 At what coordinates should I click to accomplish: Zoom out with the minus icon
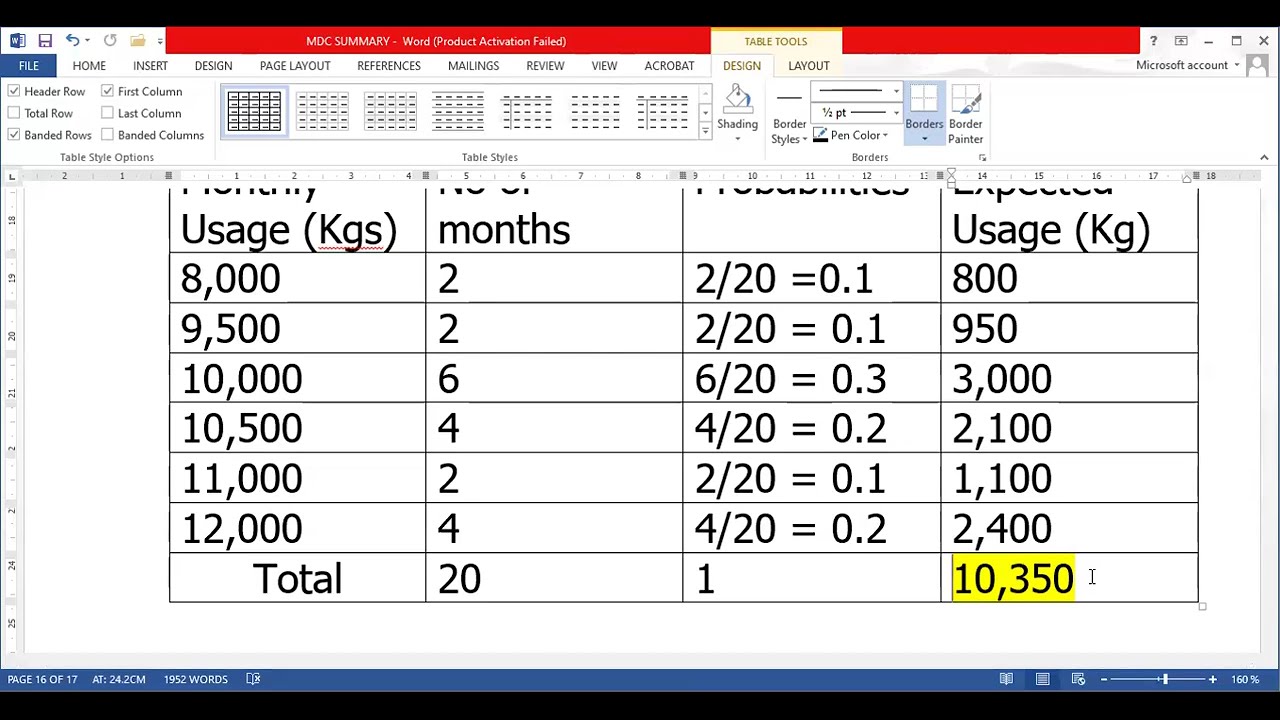[x=1104, y=679]
